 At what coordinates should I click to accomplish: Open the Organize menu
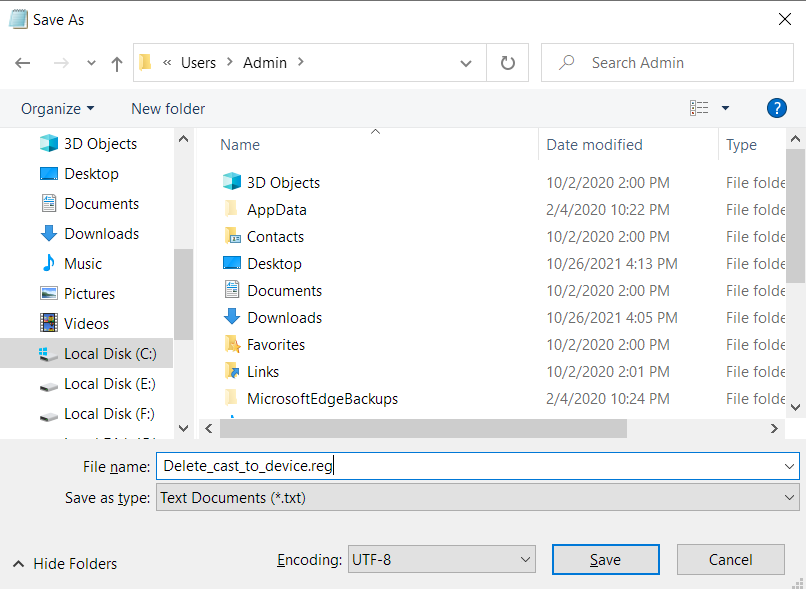click(57, 108)
